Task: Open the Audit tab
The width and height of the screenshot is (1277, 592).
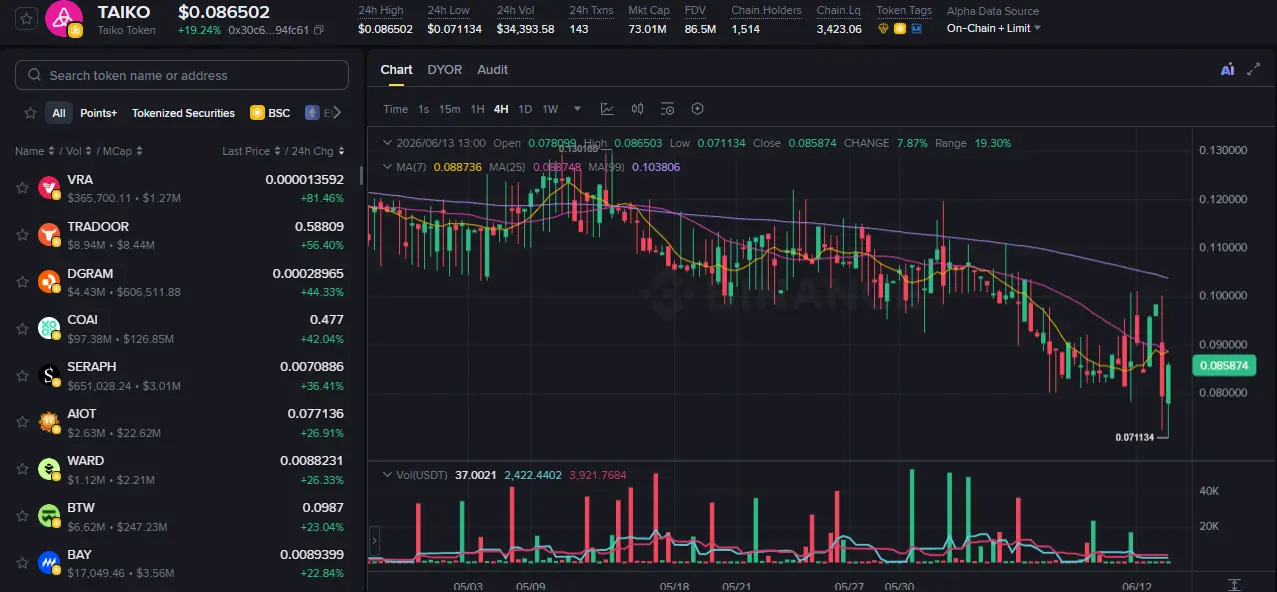Action: [492, 70]
